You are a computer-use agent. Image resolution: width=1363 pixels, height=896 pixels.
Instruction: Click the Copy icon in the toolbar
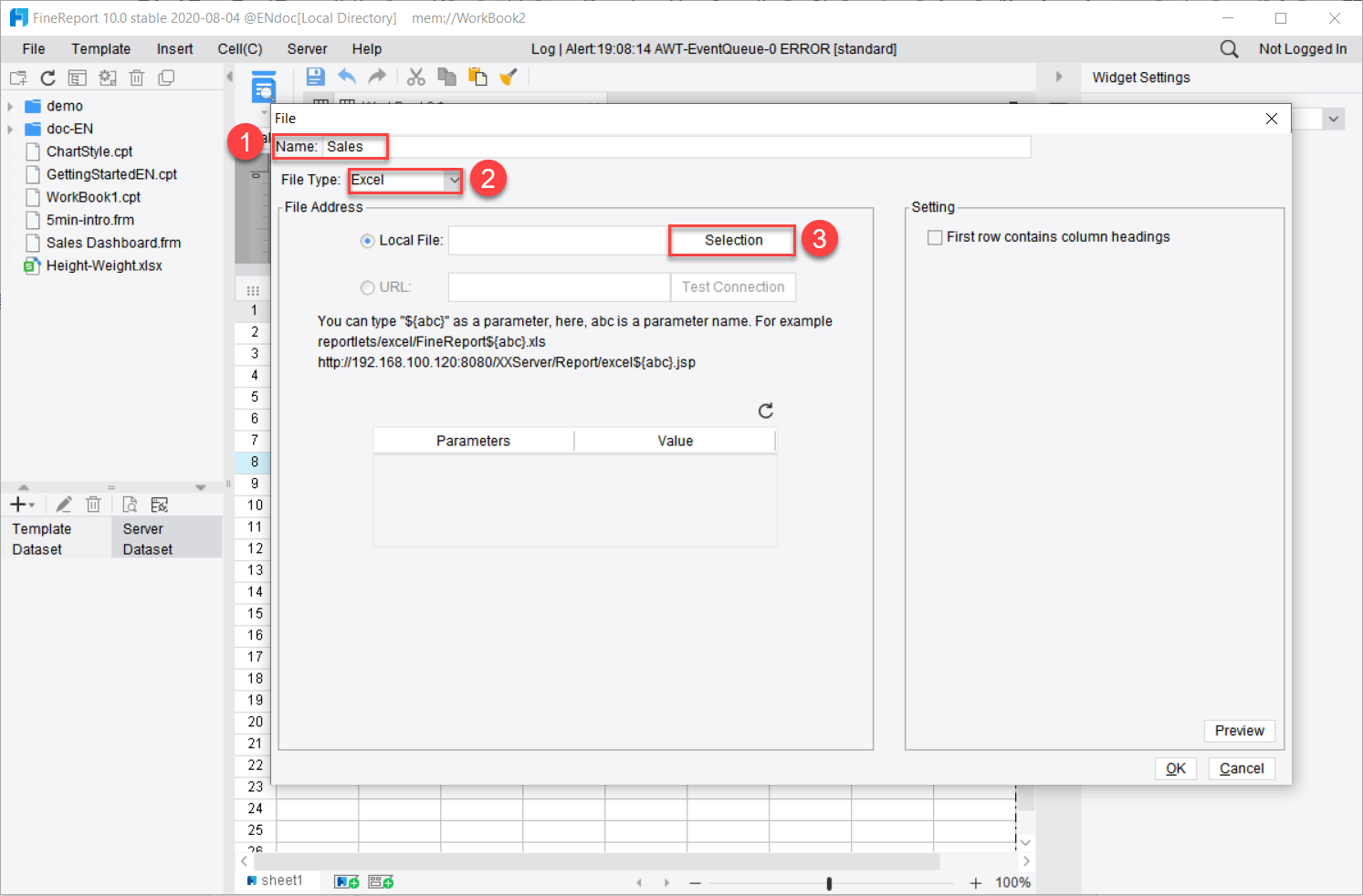tap(446, 77)
